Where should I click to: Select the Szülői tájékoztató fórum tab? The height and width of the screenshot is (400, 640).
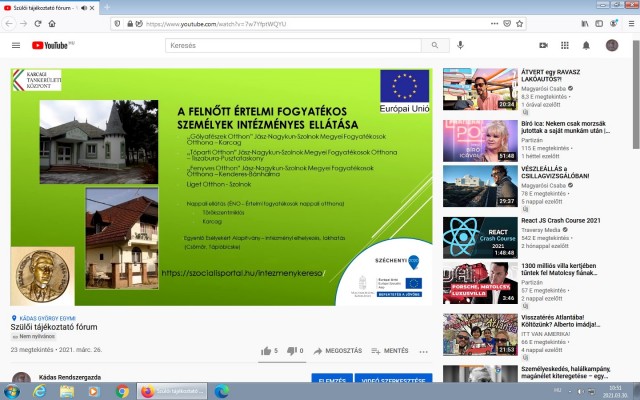pos(49,8)
